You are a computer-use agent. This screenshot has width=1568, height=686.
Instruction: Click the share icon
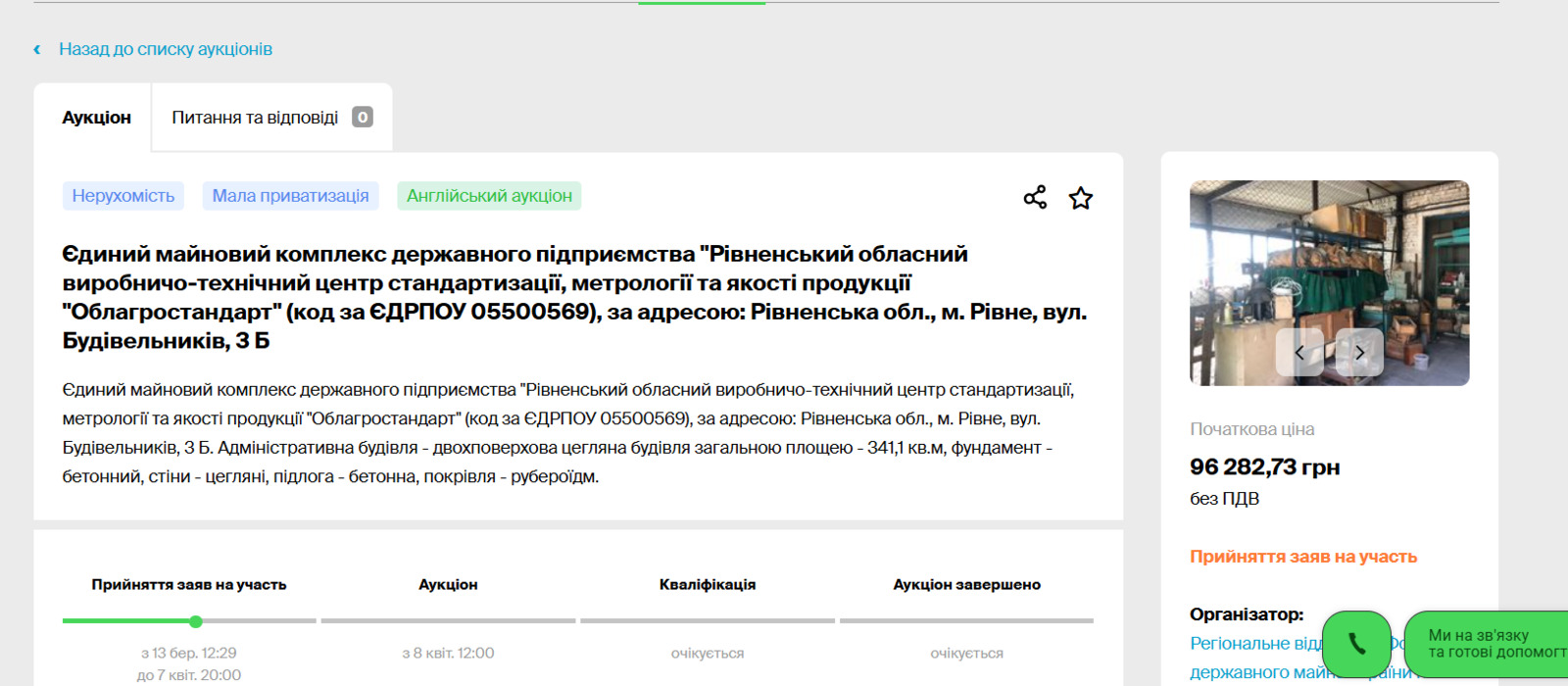click(x=1035, y=197)
